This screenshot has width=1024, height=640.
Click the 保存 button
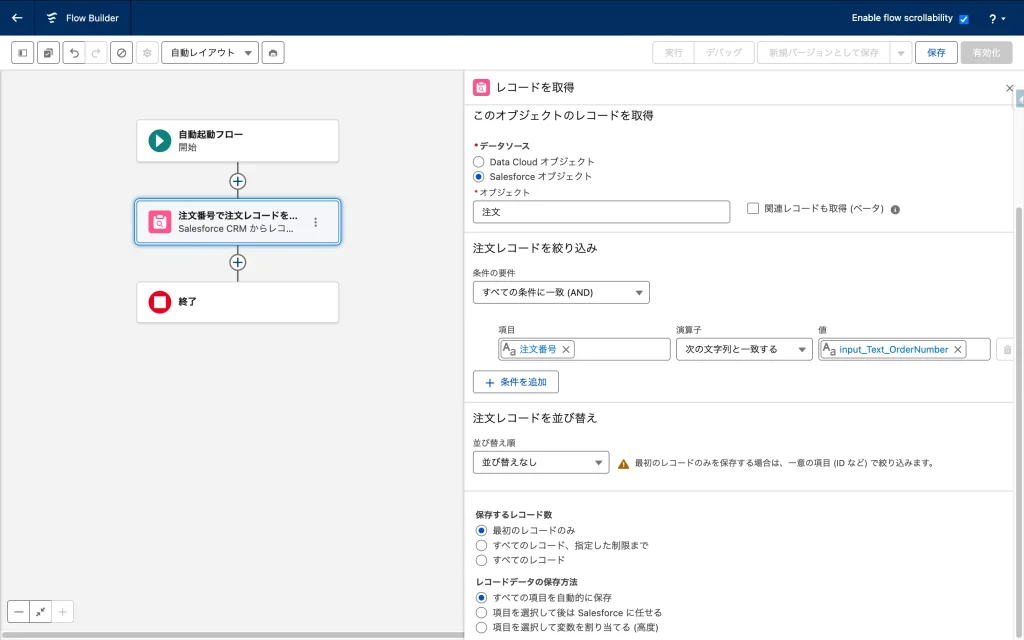pyautogui.click(x=936, y=53)
